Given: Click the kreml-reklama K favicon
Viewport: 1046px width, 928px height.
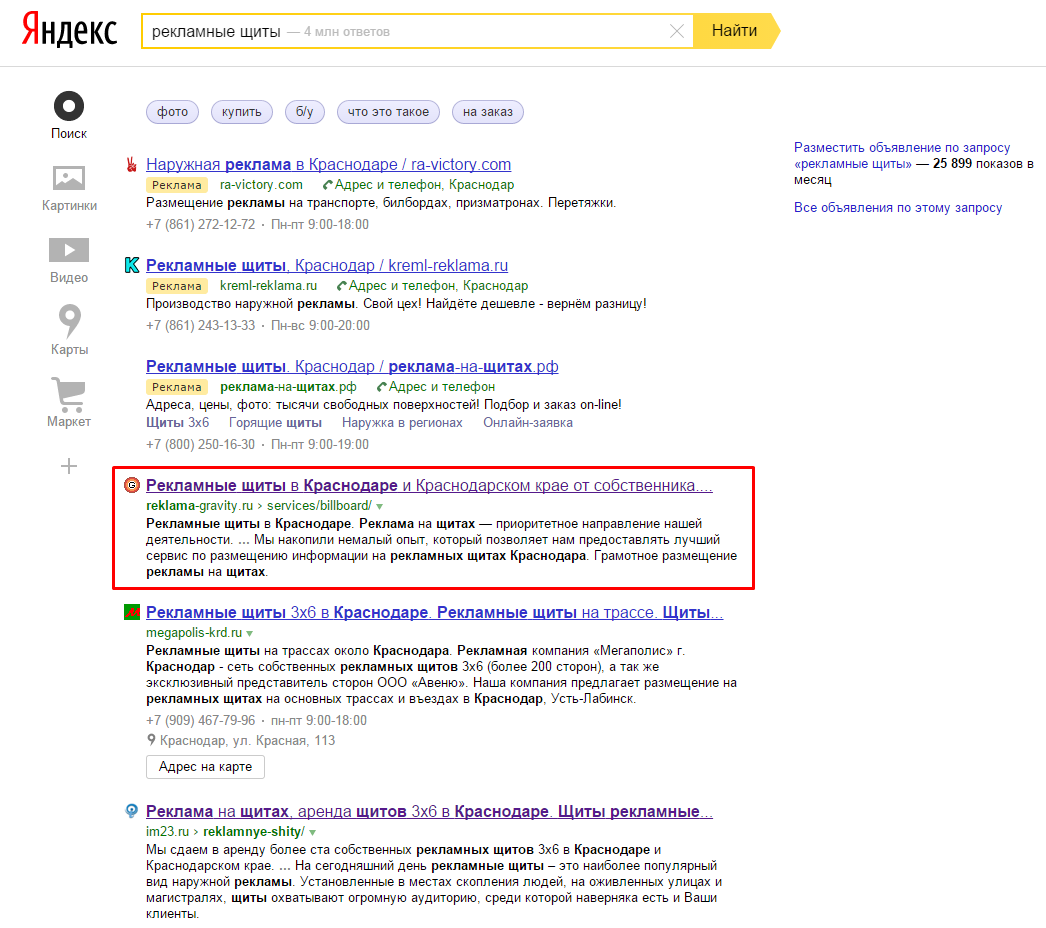Looking at the screenshot, I should pos(132,265).
